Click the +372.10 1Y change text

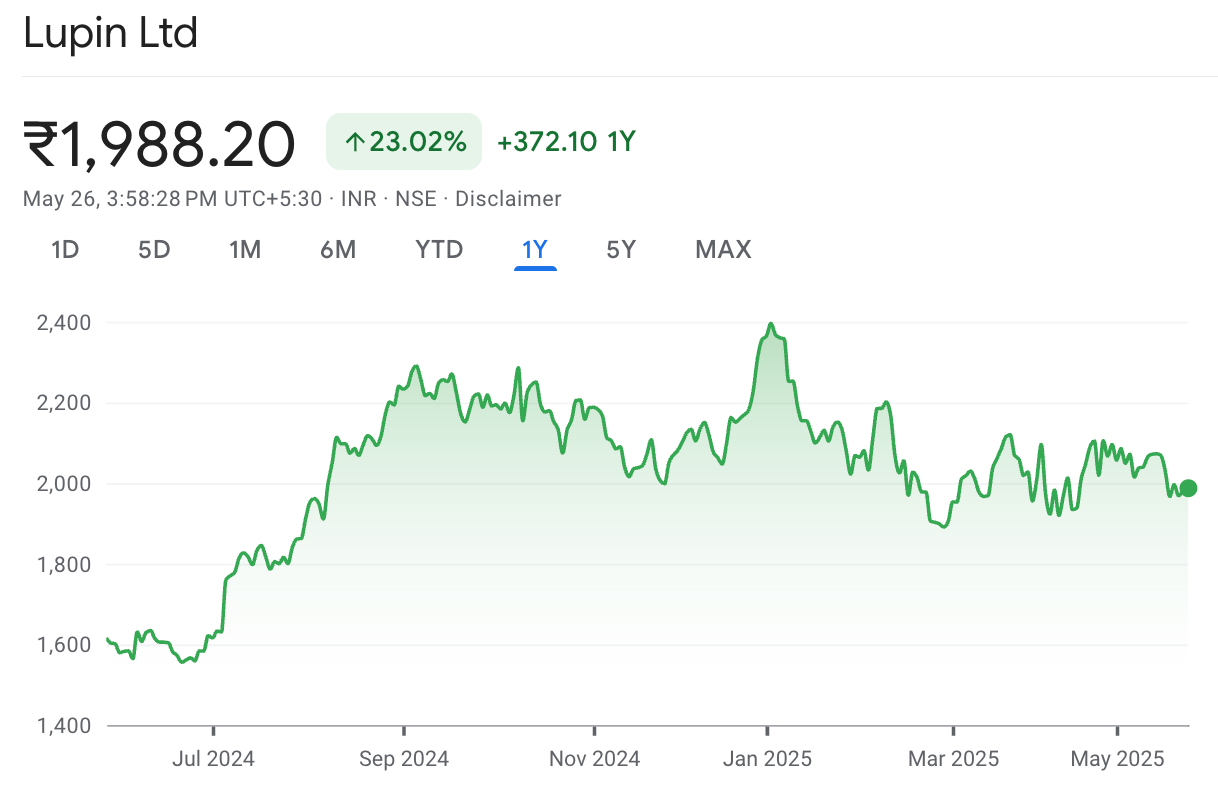click(566, 142)
